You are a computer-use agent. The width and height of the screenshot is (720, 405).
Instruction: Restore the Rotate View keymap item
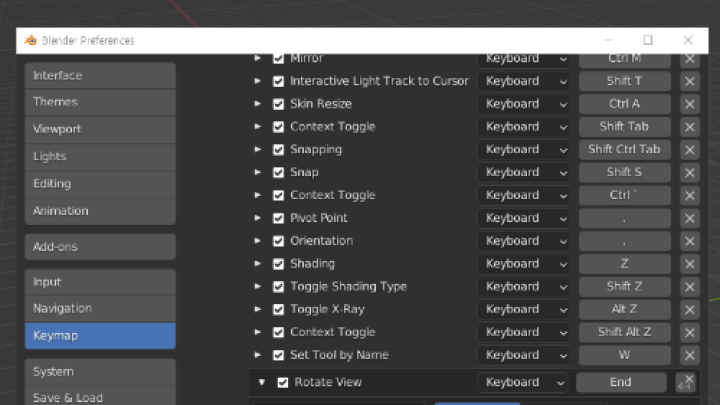[686, 382]
